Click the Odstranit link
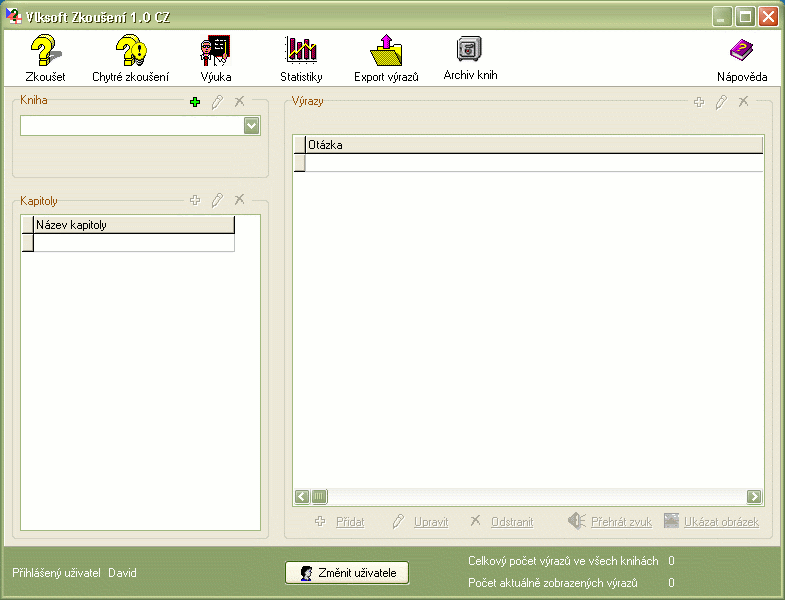This screenshot has width=785, height=600. coord(512,522)
